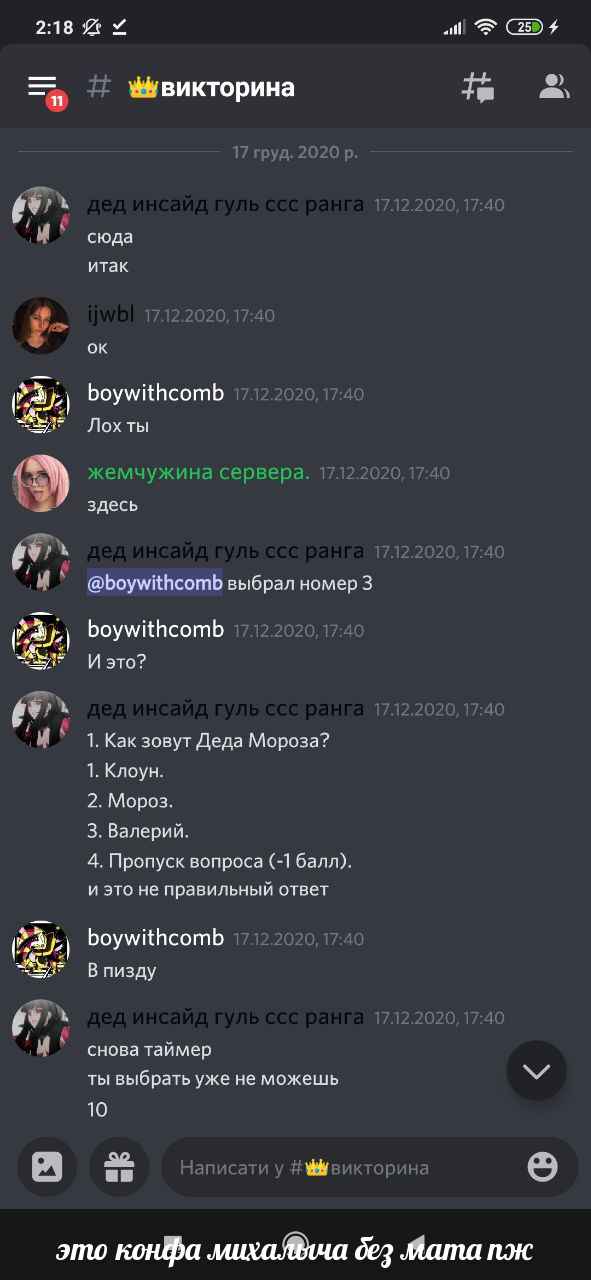591x1280 pixels.
Task: Tap the battery indicator in status bar
Action: 526,28
